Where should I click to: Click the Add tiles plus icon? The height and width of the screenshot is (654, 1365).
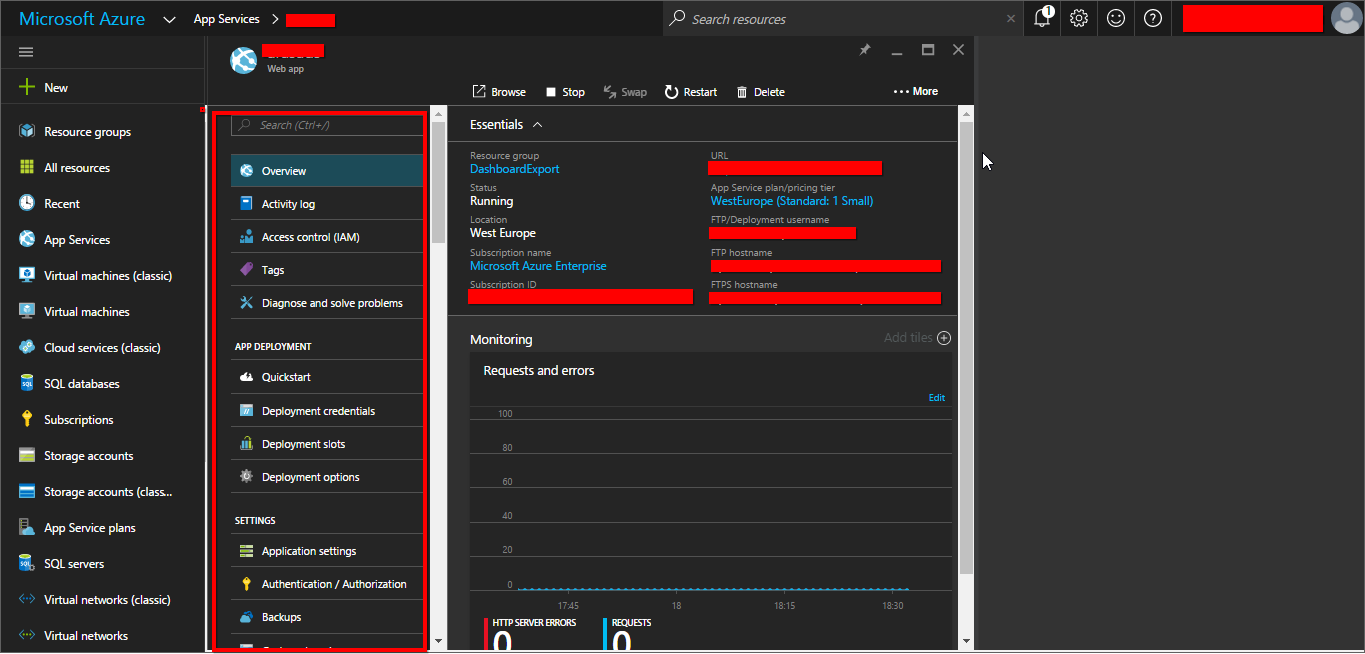click(943, 338)
